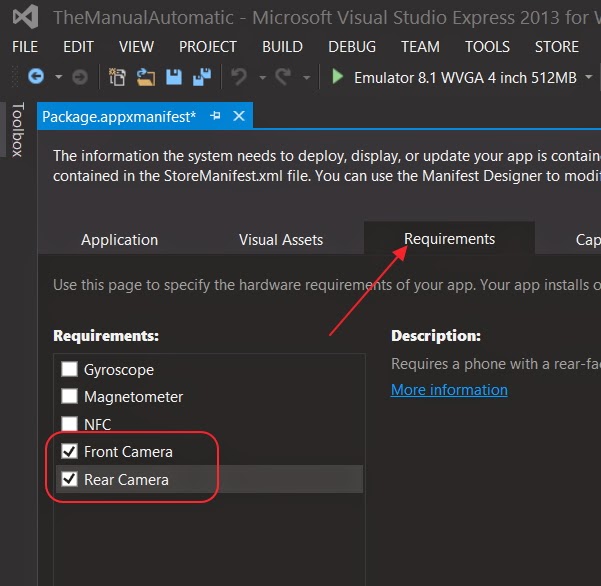Open the FILE menu
The height and width of the screenshot is (586, 601).
25,47
